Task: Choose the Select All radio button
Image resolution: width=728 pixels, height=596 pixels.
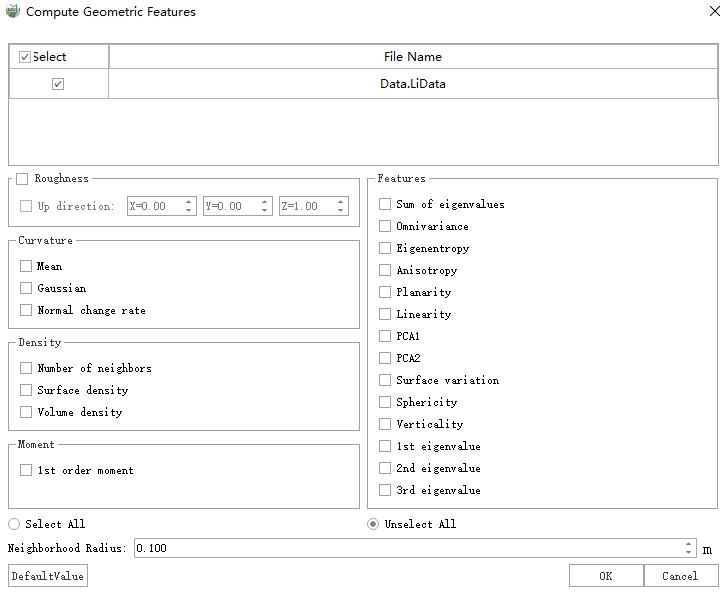Action: point(14,524)
